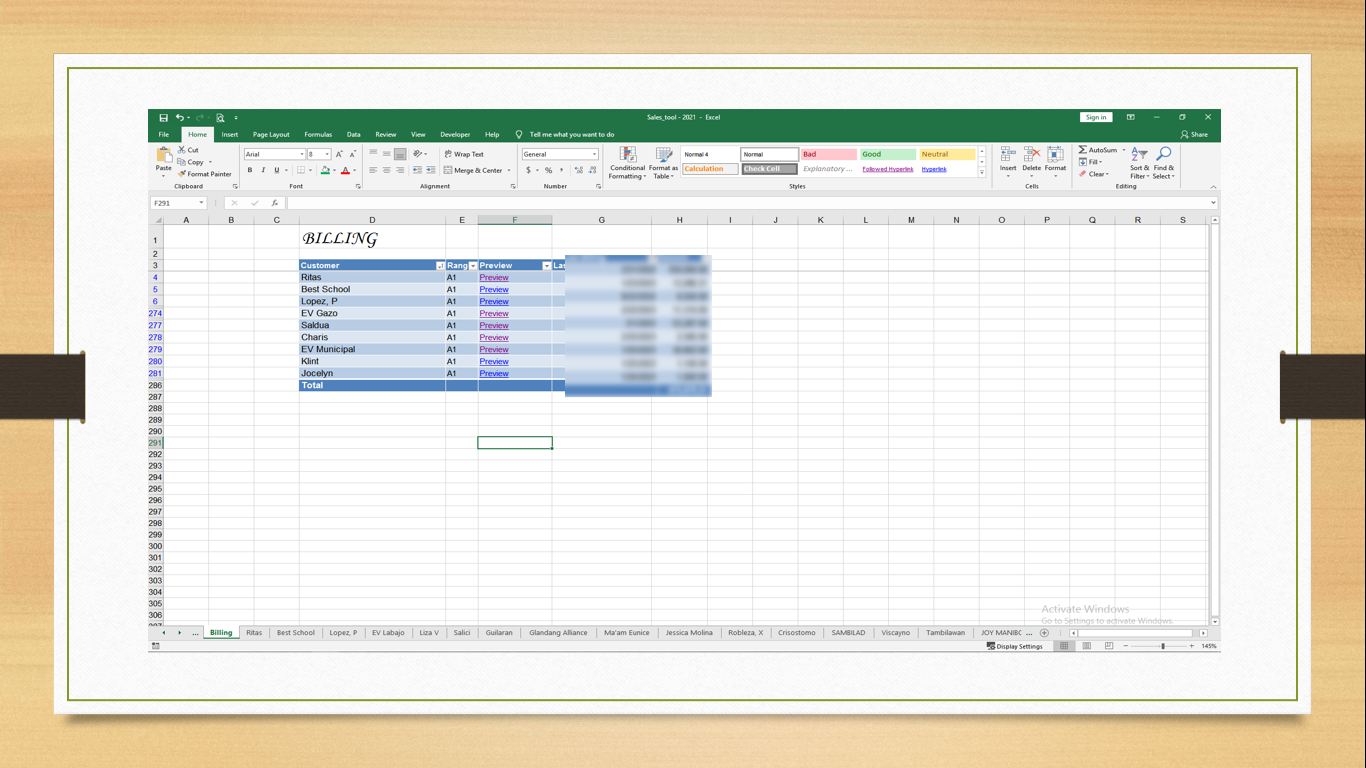1366x768 pixels.
Task: Add a new sheet with plus button
Action: [x=1044, y=633]
